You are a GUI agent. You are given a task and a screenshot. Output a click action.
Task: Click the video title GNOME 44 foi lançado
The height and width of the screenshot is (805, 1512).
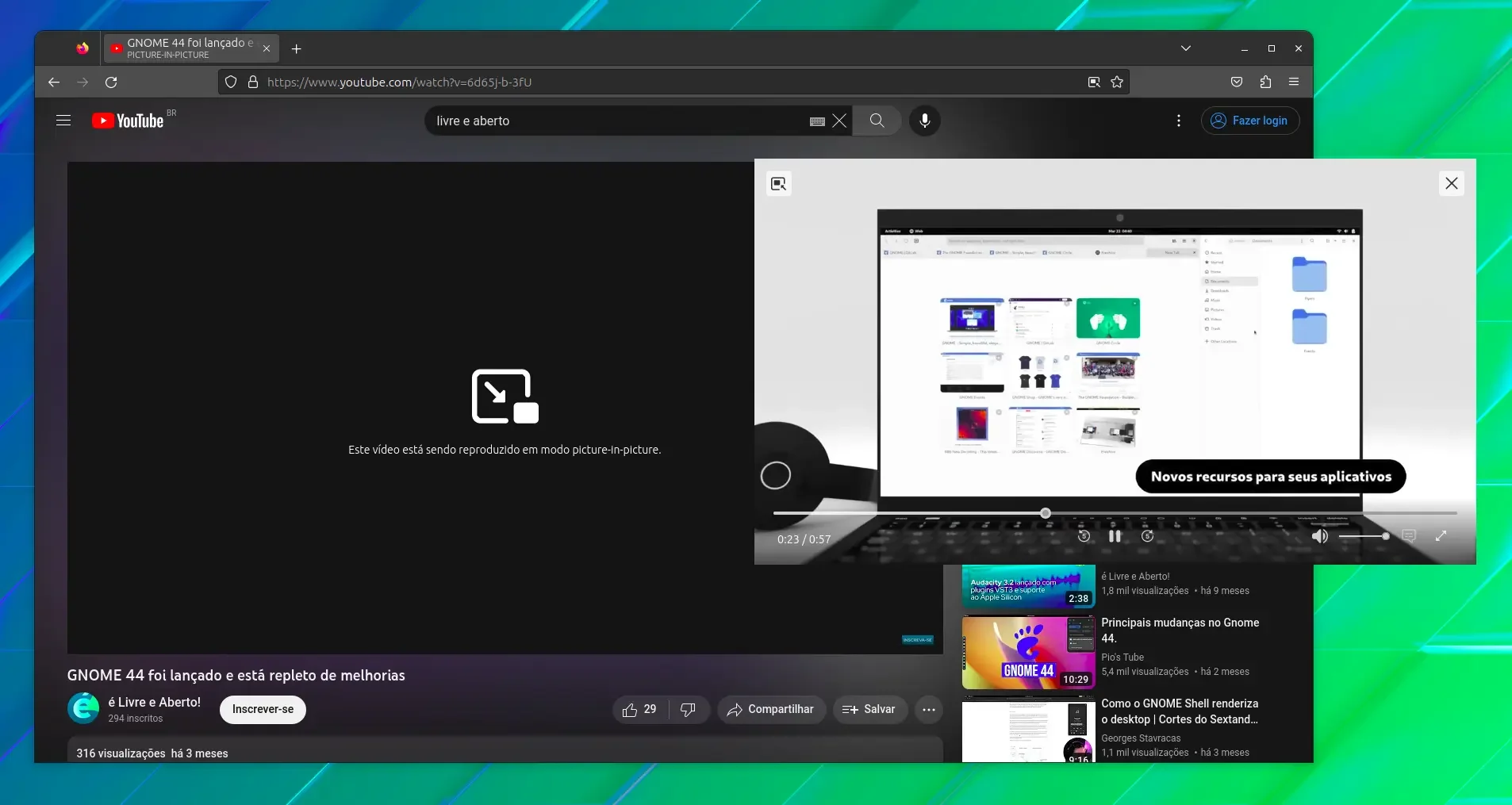coord(236,675)
